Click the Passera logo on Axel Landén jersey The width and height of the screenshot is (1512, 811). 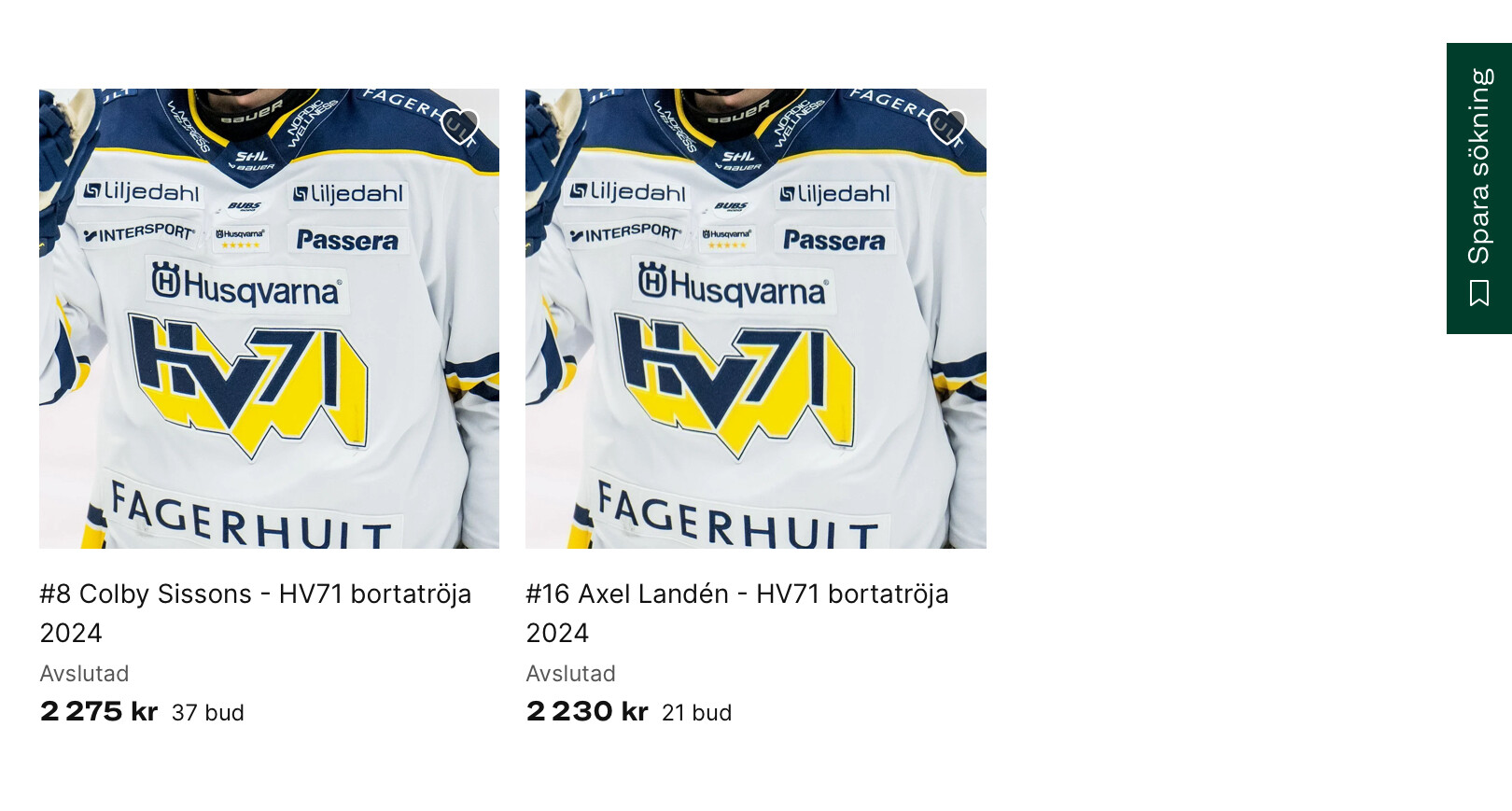[834, 240]
